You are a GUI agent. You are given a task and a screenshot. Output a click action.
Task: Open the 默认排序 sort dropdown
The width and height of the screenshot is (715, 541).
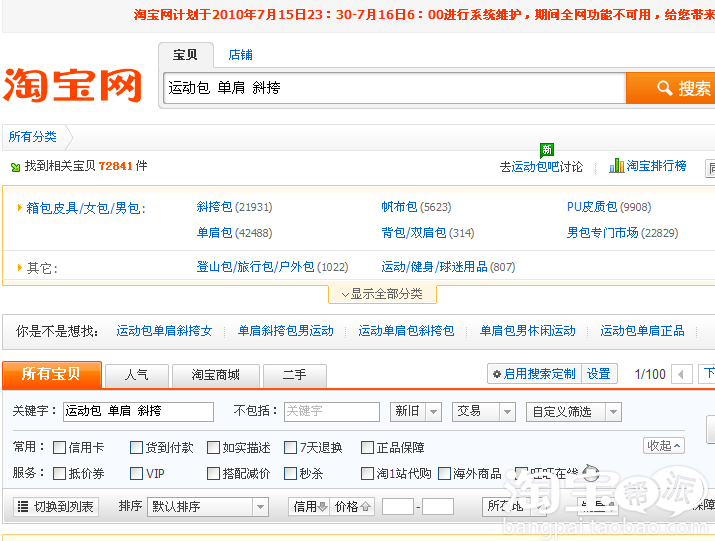(207, 507)
